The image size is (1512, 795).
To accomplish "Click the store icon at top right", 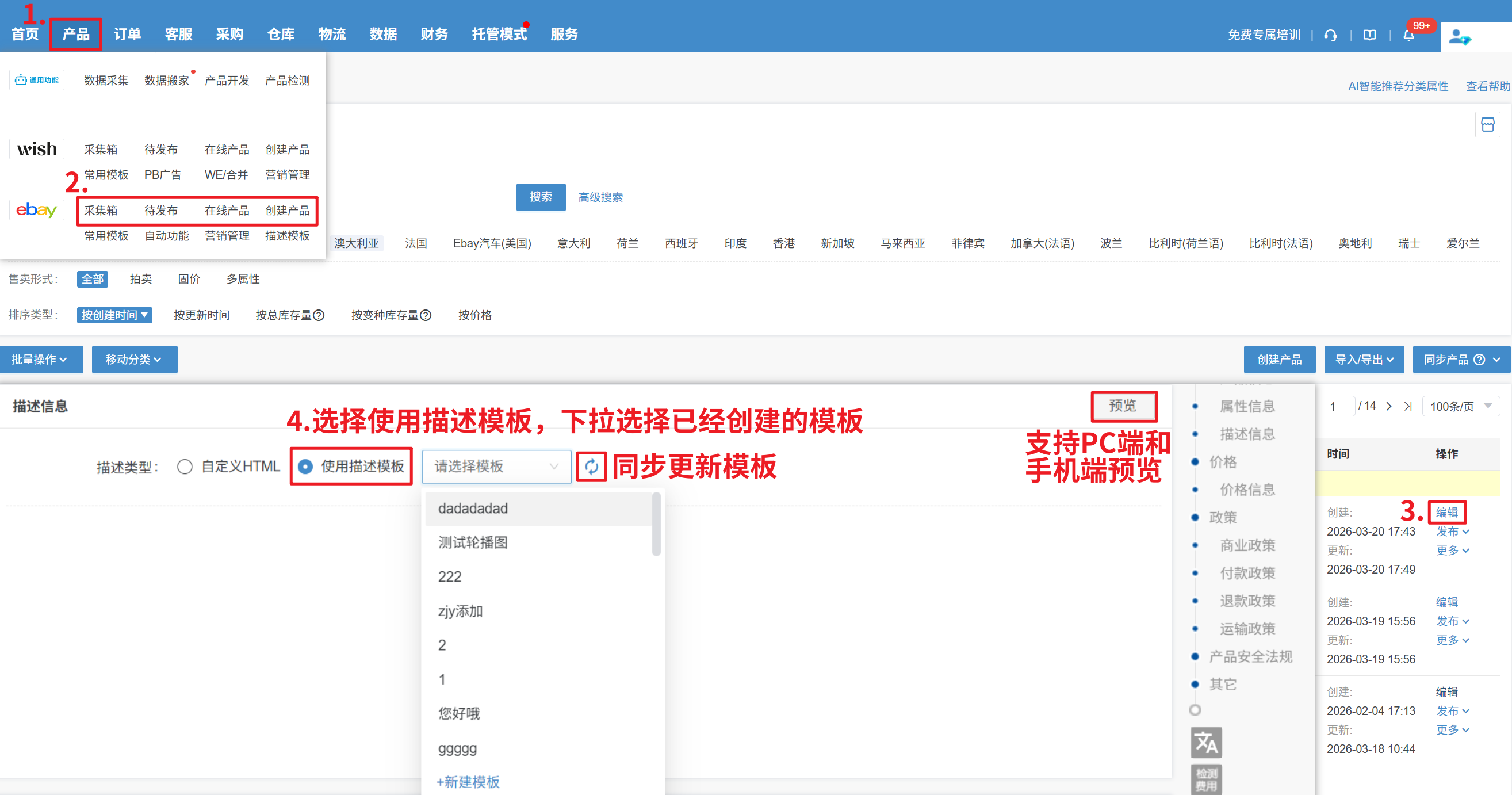I will tap(1487, 124).
